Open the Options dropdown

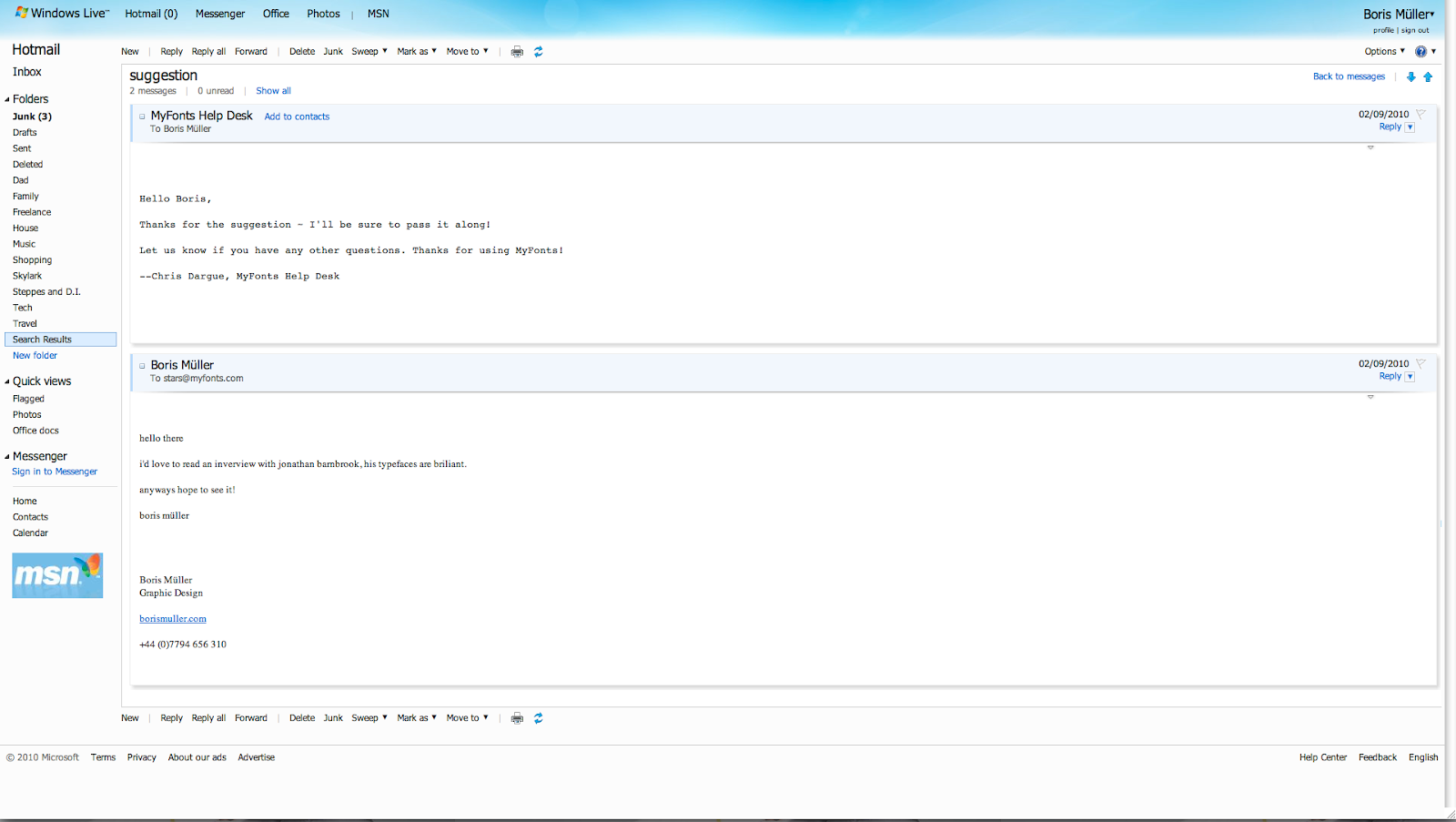(1384, 52)
